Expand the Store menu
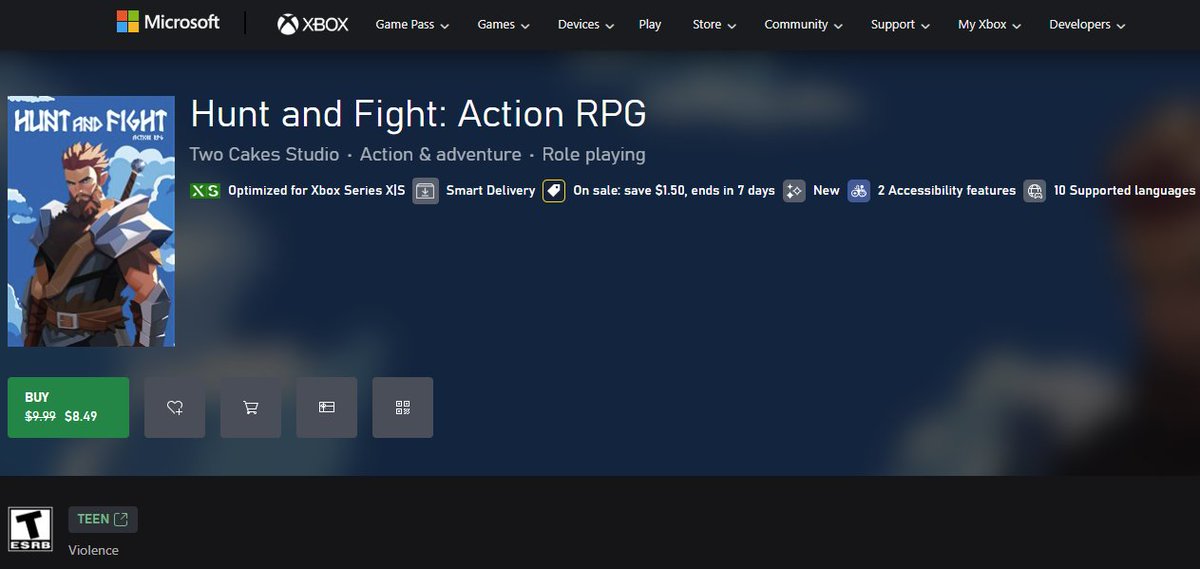This screenshot has height=569, width=1200. (x=714, y=24)
